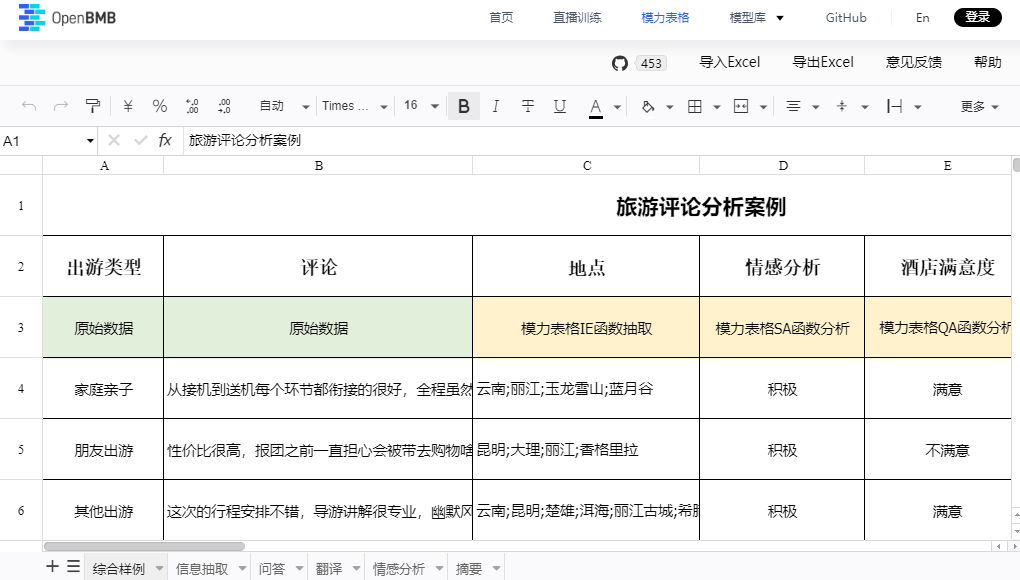Merge the selected cells
The width and height of the screenshot is (1020, 580).
(740, 106)
